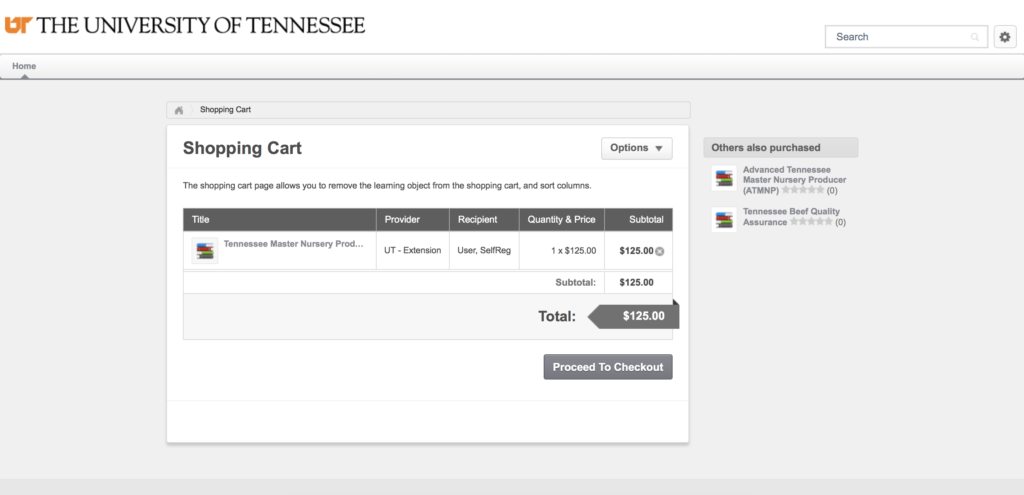Click the settings gear icon

(x=1005, y=37)
